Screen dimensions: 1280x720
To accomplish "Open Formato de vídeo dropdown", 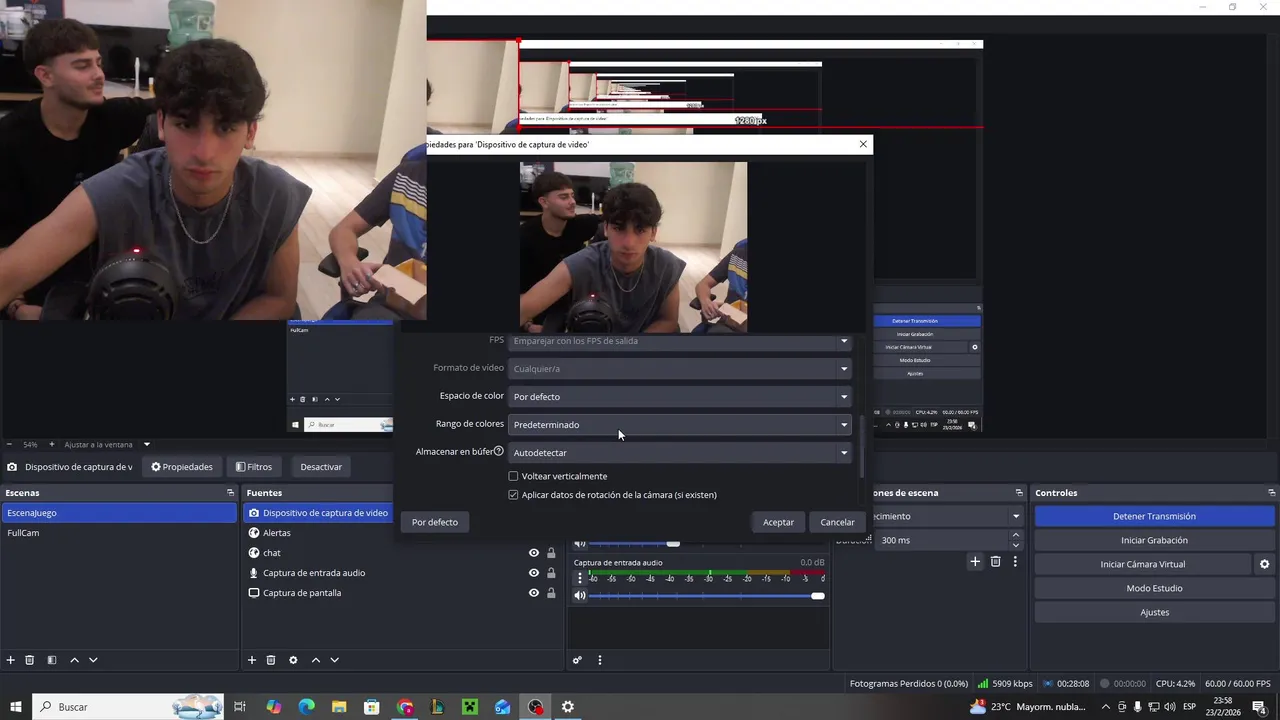I will (681, 368).
